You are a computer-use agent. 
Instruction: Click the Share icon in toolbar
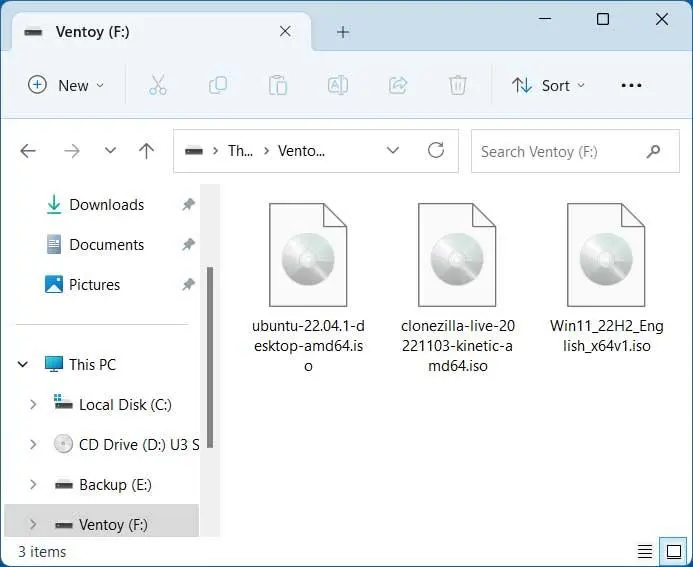tap(398, 85)
